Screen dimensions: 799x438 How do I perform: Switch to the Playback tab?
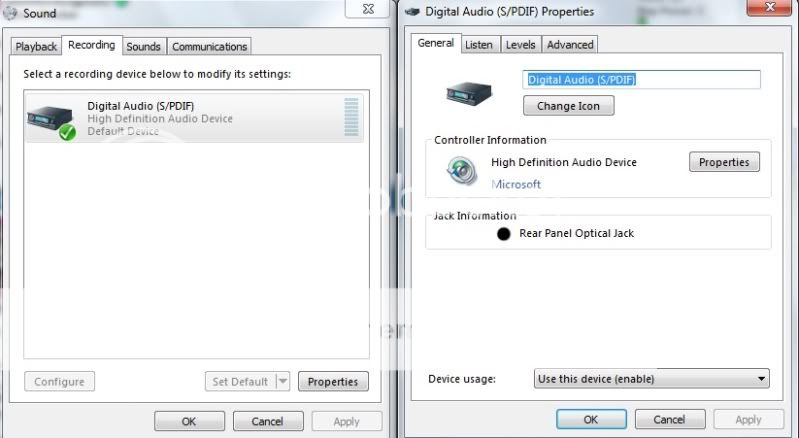[x=36, y=46]
